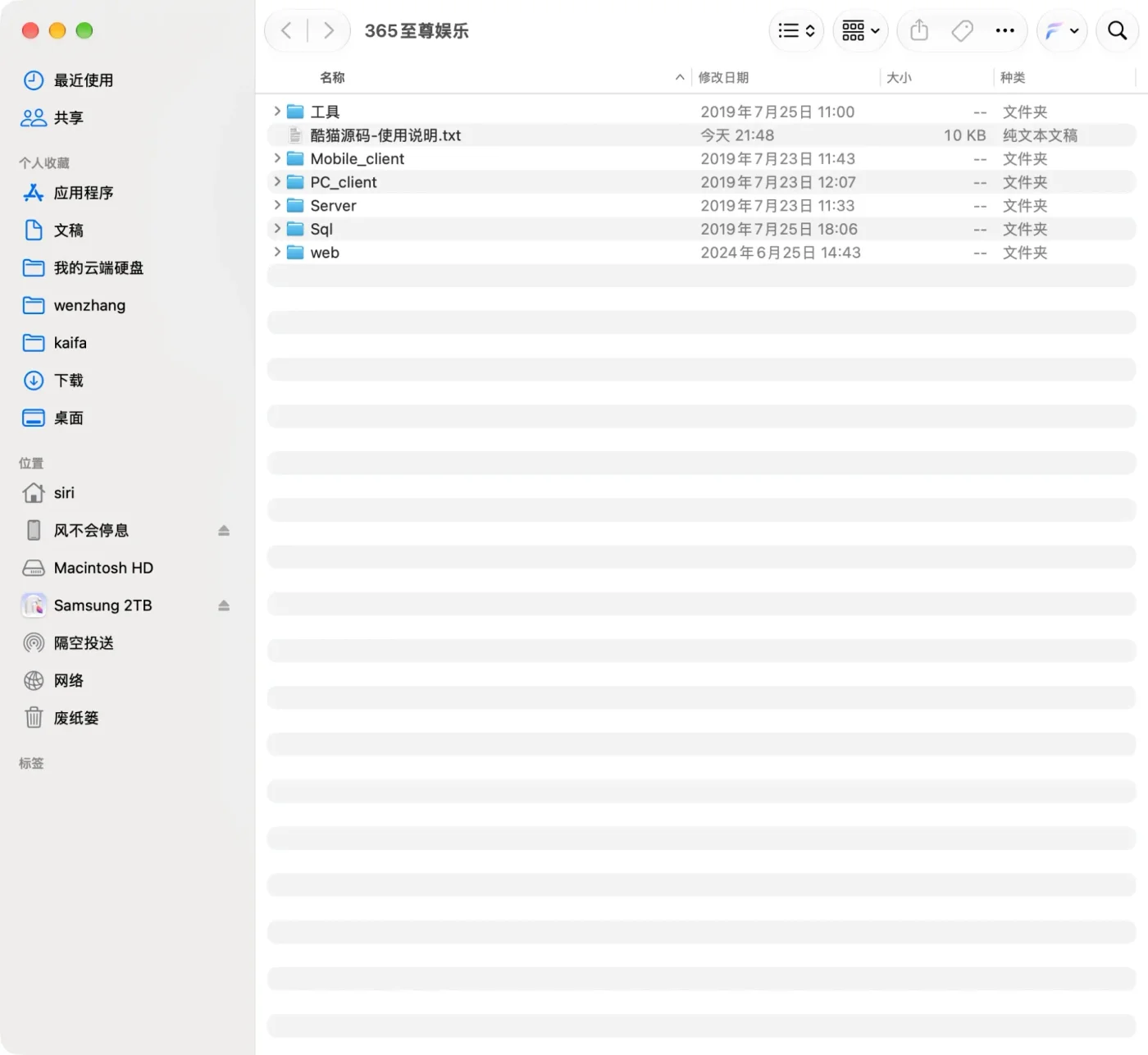Screen dimensions: 1148x1055
Task: Expand the Mobile_client folder
Action: [x=277, y=158]
